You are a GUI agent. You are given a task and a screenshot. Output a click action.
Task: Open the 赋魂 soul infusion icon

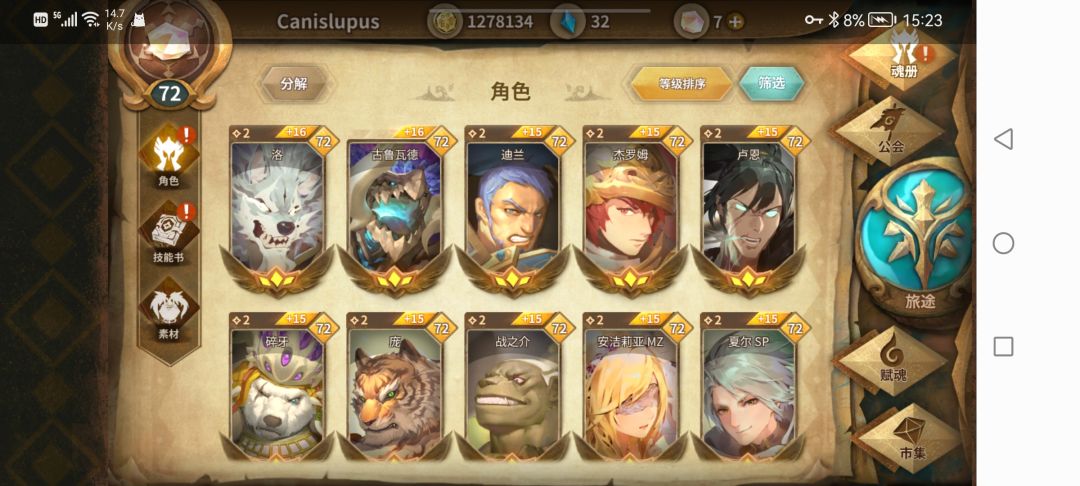[x=893, y=360]
